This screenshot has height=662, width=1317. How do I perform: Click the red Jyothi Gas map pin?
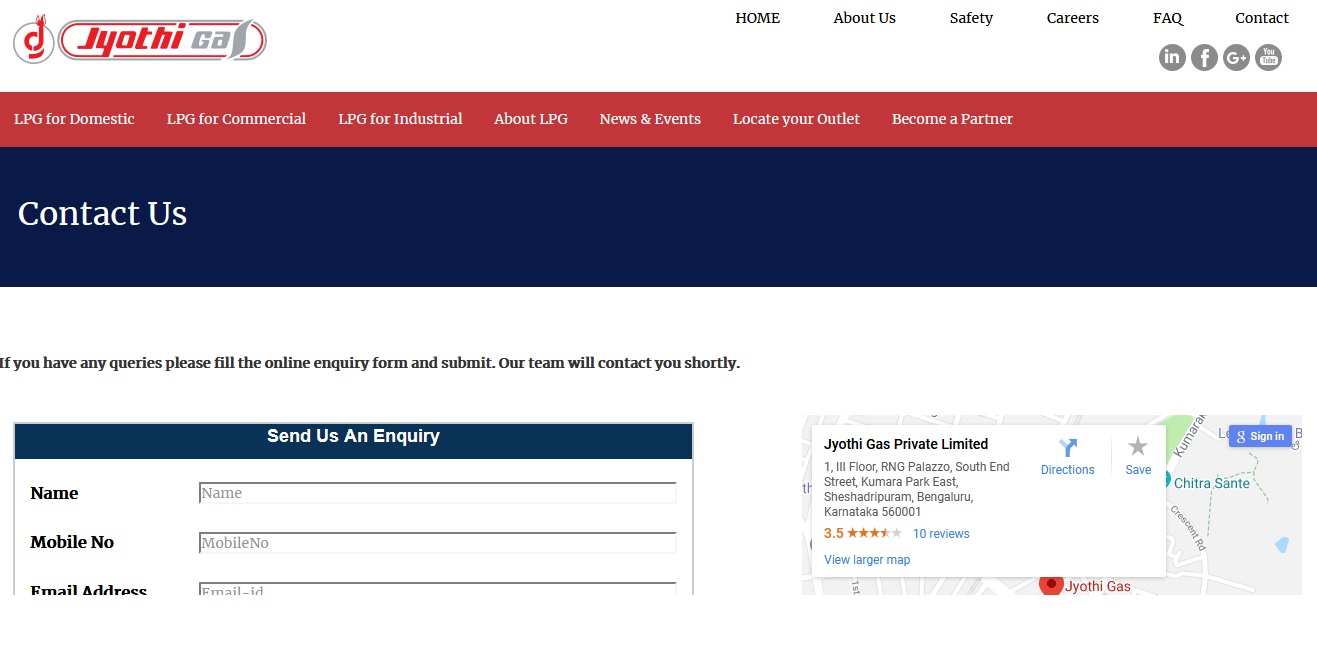[x=1051, y=584]
